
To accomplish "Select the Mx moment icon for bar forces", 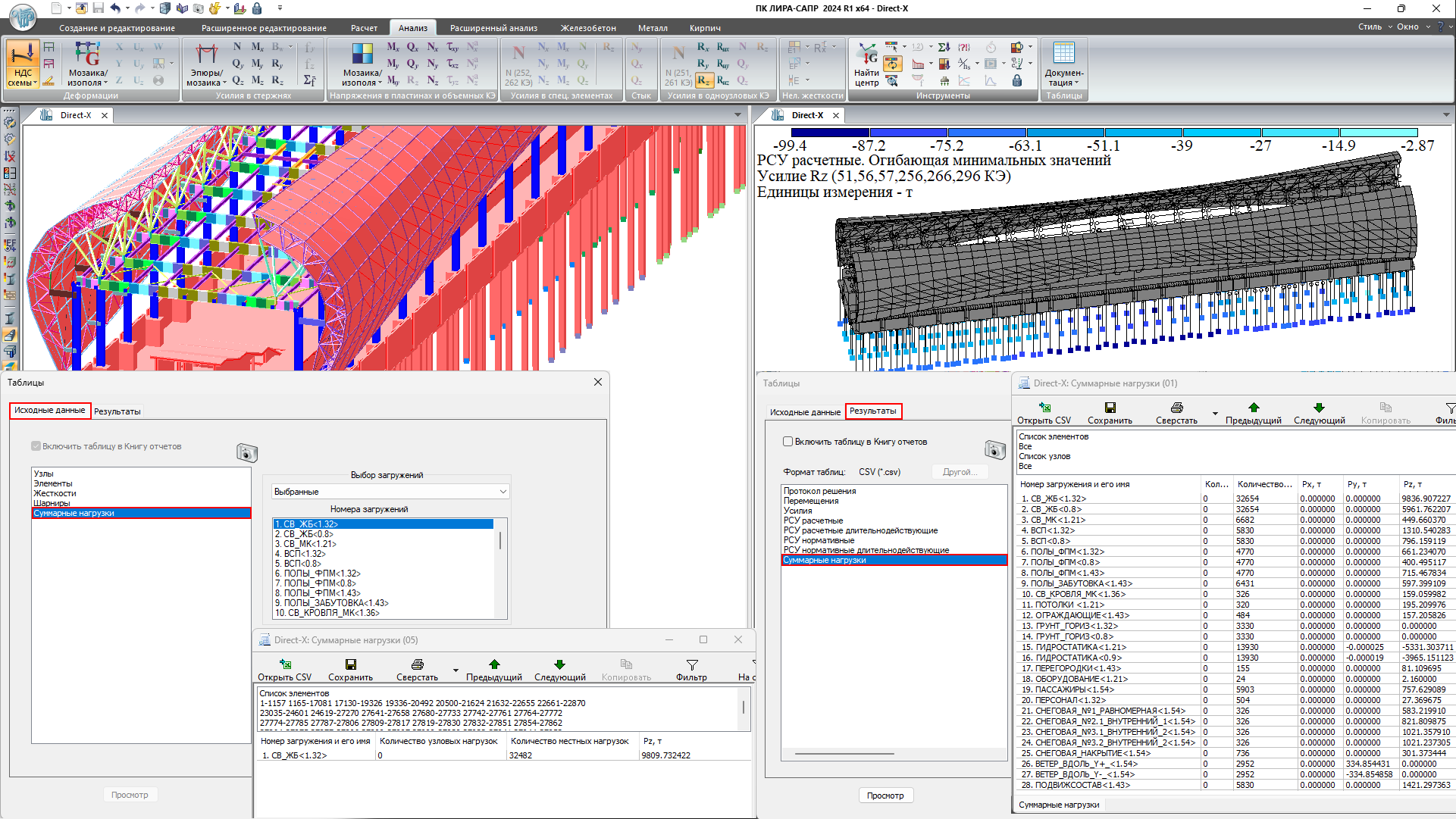I will tap(258, 47).
